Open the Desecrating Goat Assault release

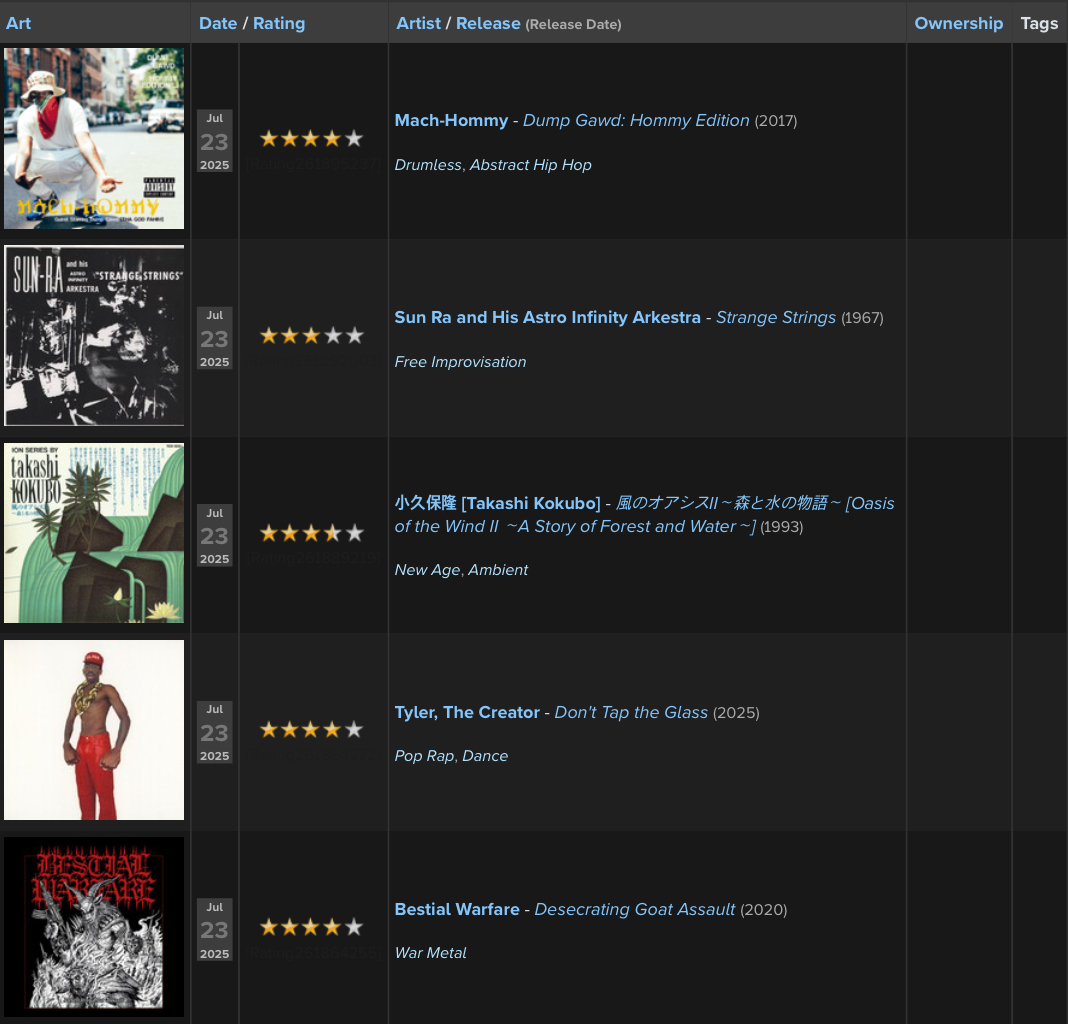coord(634,910)
